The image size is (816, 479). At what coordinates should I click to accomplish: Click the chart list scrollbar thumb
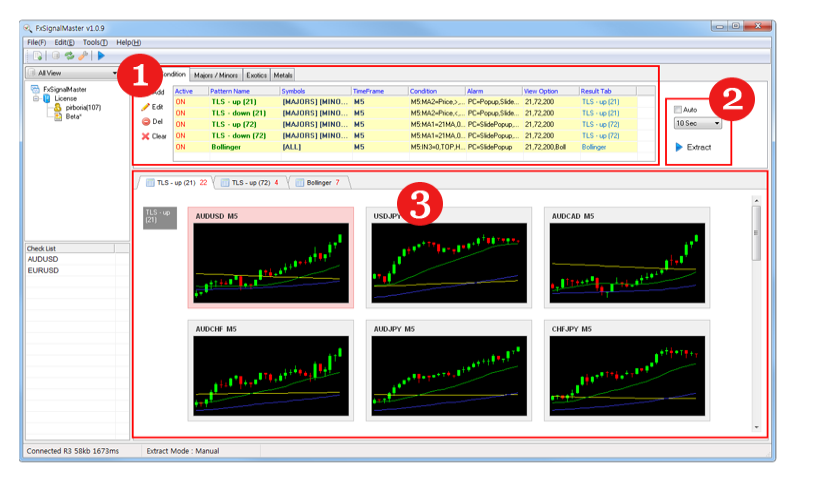(757, 233)
